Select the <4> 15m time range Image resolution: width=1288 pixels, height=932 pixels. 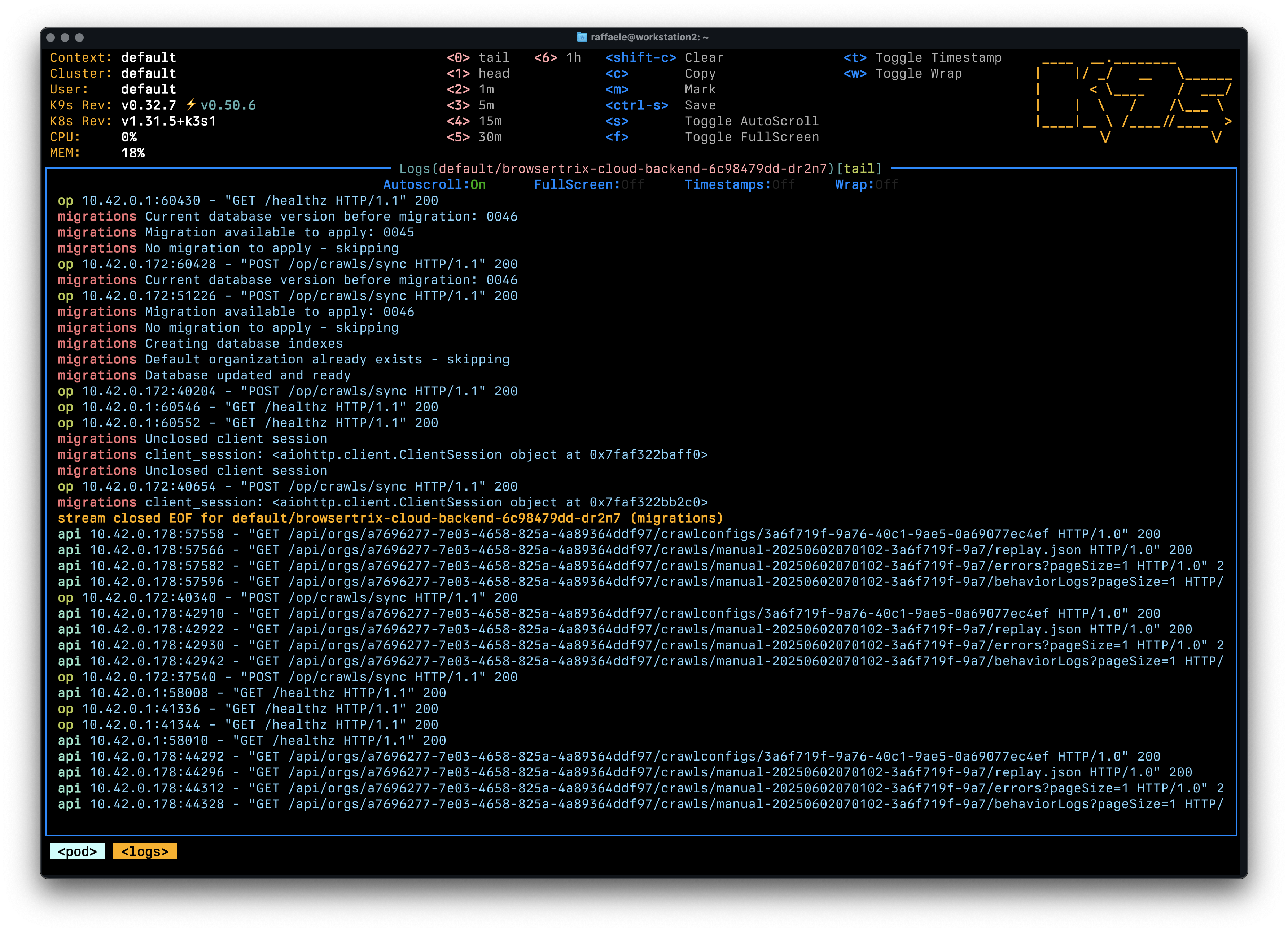click(474, 121)
